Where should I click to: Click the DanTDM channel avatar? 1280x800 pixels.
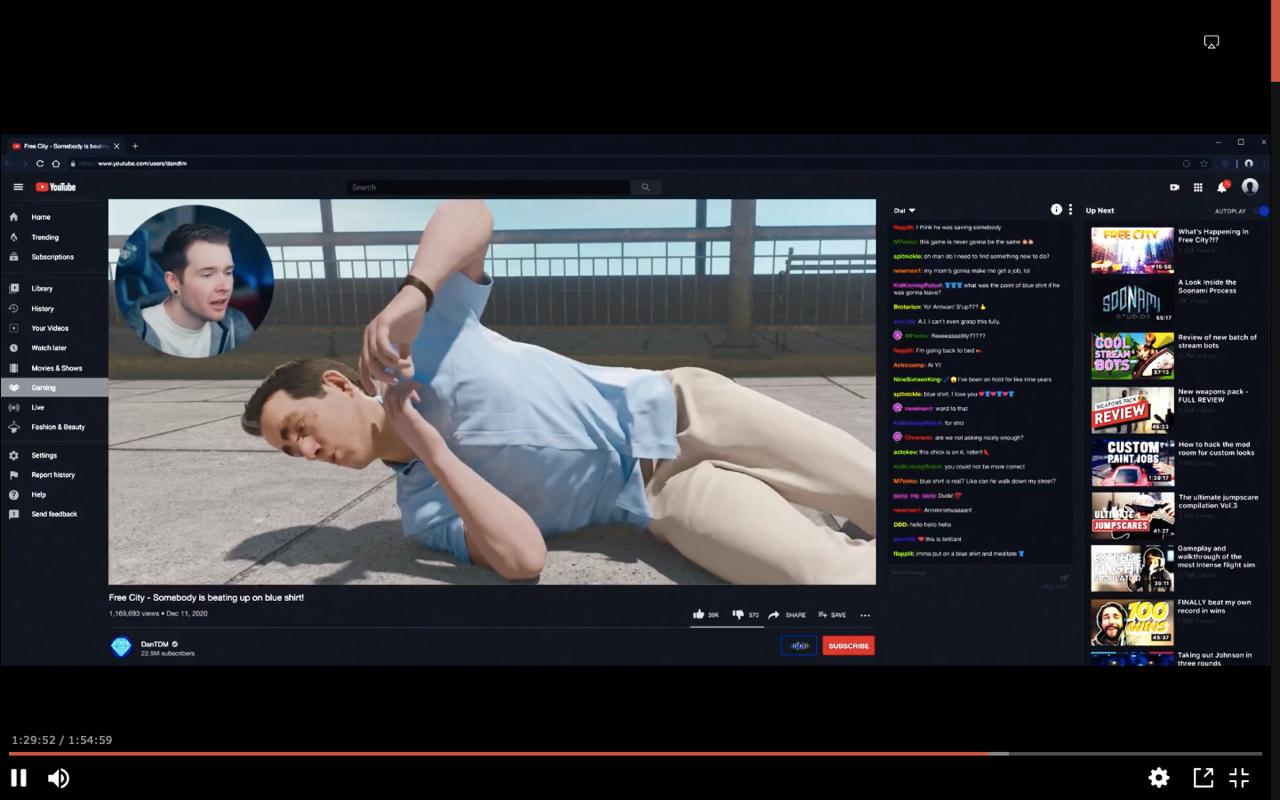(121, 647)
